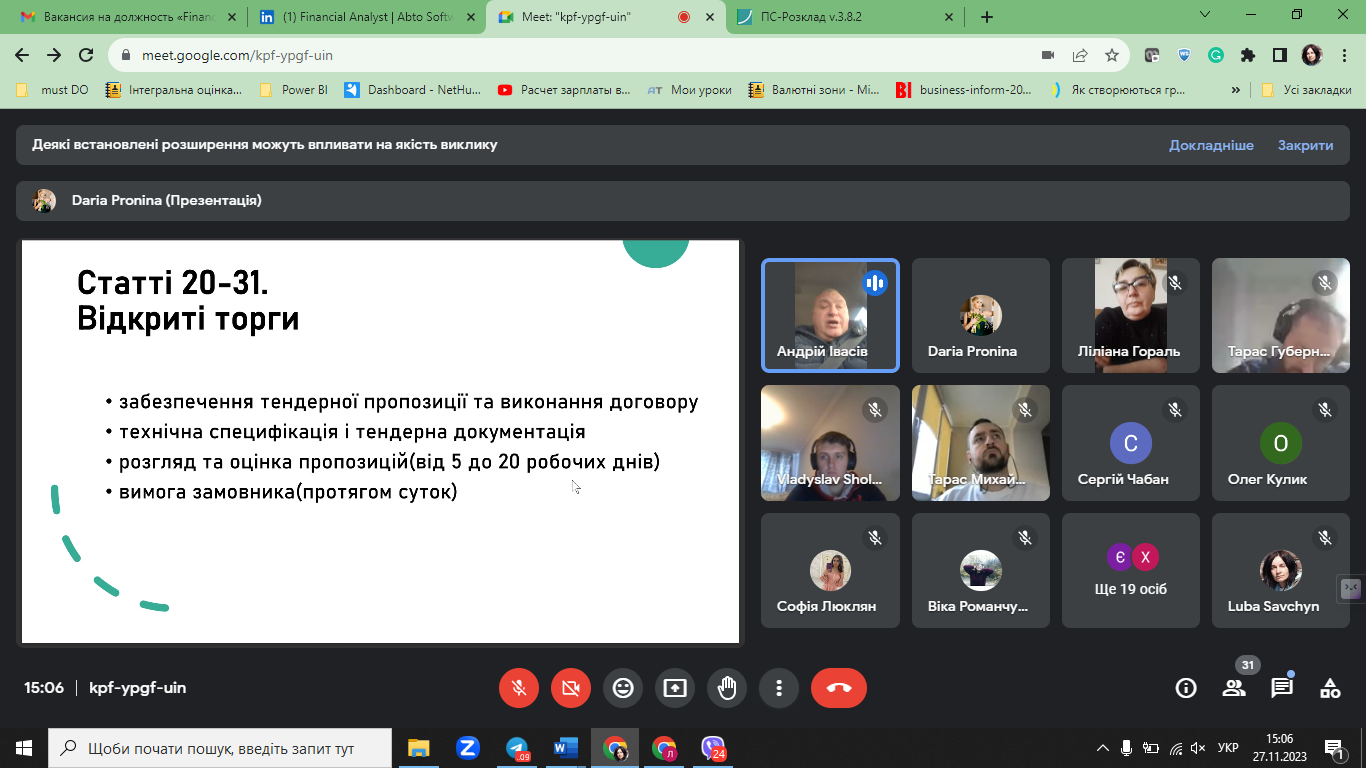The height and width of the screenshot is (768, 1366).
Task: Click the present screen icon
Action: [675, 688]
